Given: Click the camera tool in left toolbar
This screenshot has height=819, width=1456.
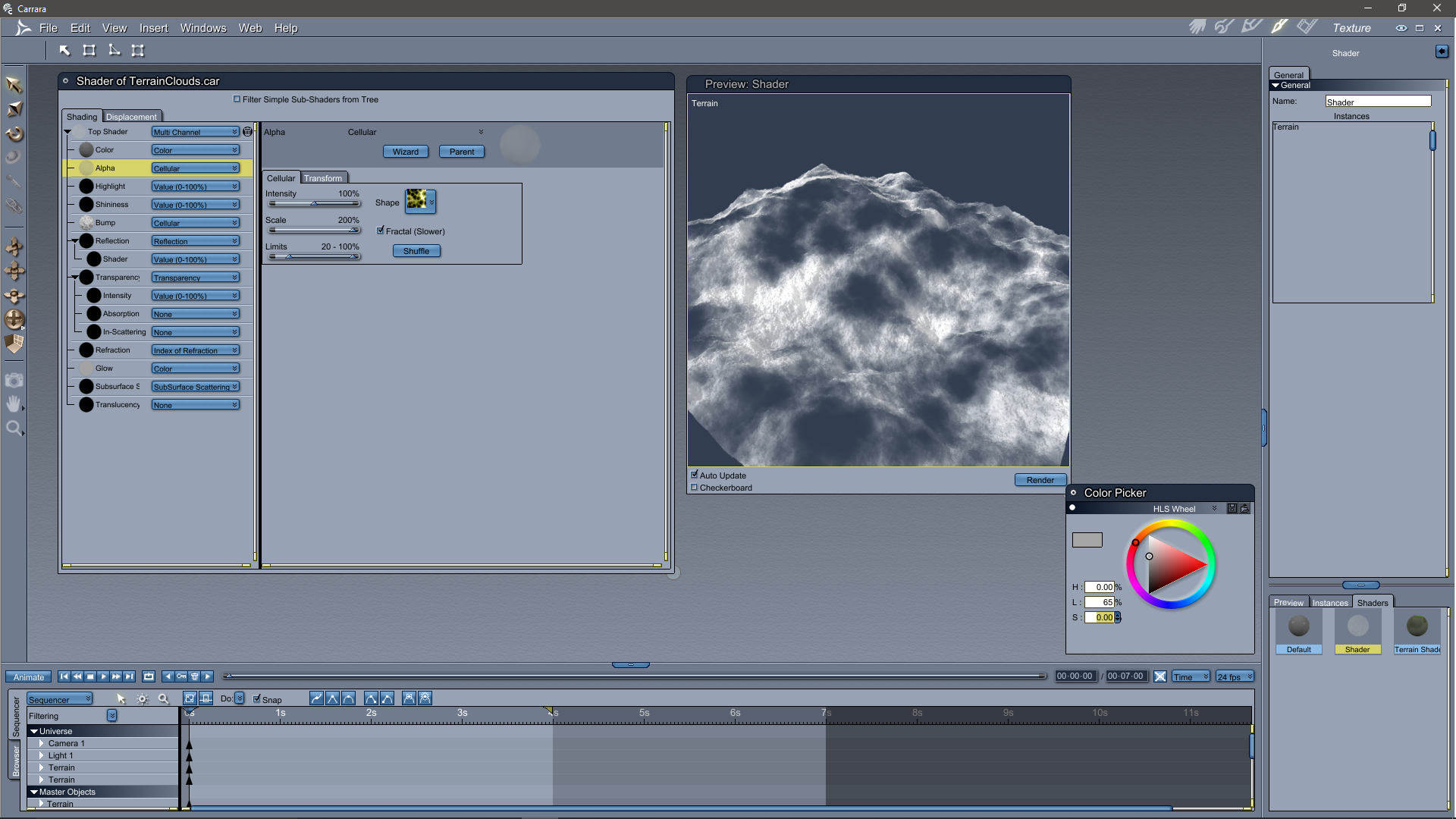Looking at the screenshot, I should click(x=14, y=381).
